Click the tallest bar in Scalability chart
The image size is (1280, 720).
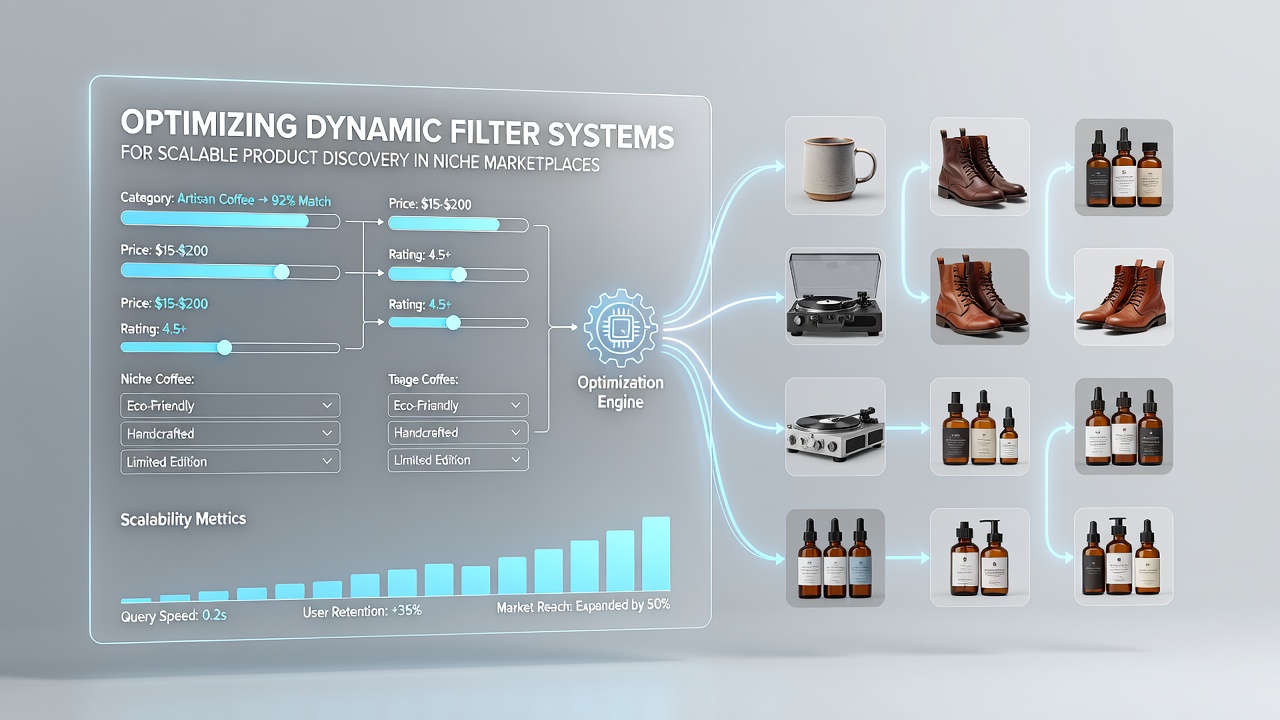pyautogui.click(x=656, y=554)
